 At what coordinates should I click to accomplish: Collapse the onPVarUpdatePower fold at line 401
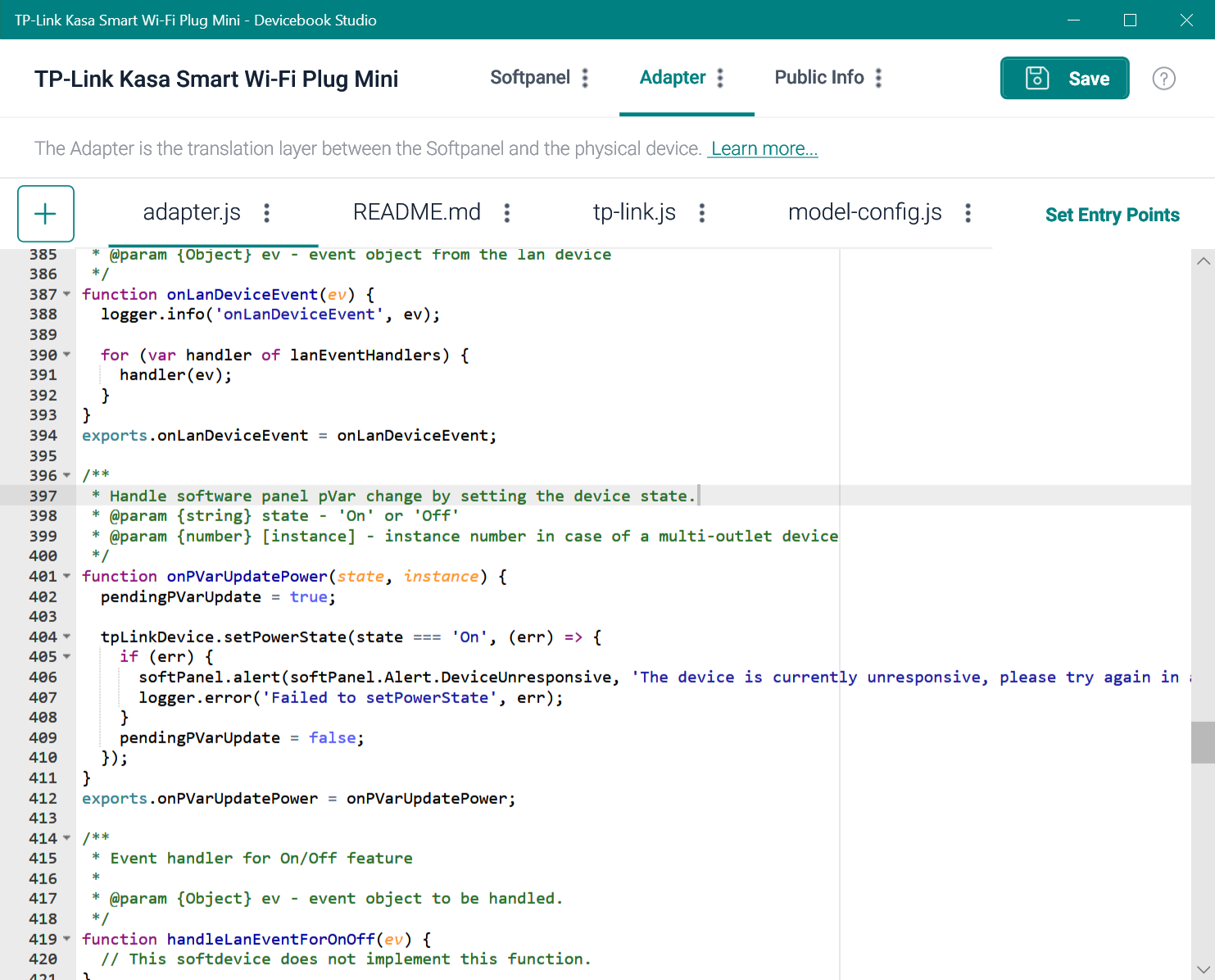coord(67,576)
